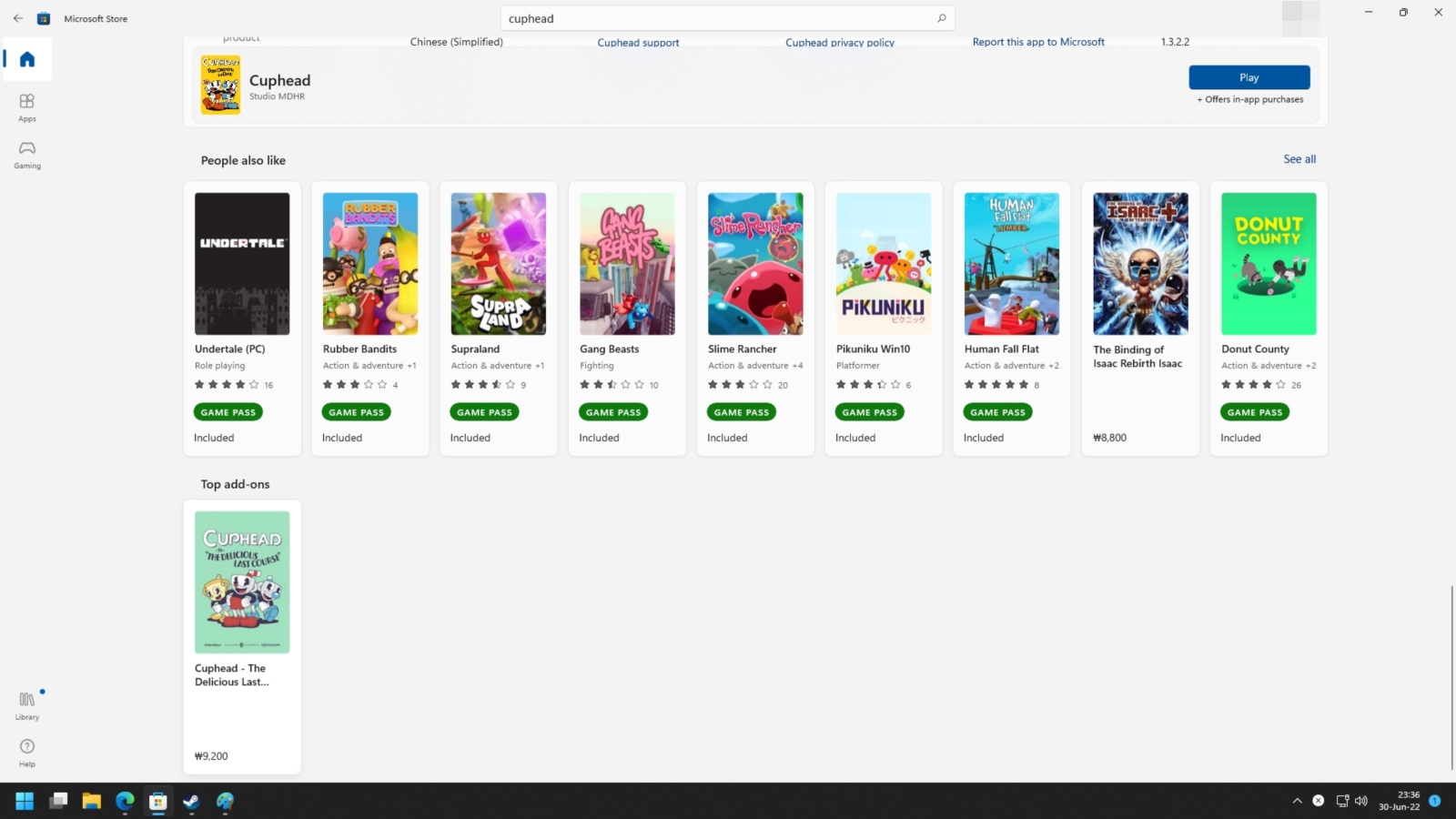Click the Game Pass badge under Gang Beasts

613,412
